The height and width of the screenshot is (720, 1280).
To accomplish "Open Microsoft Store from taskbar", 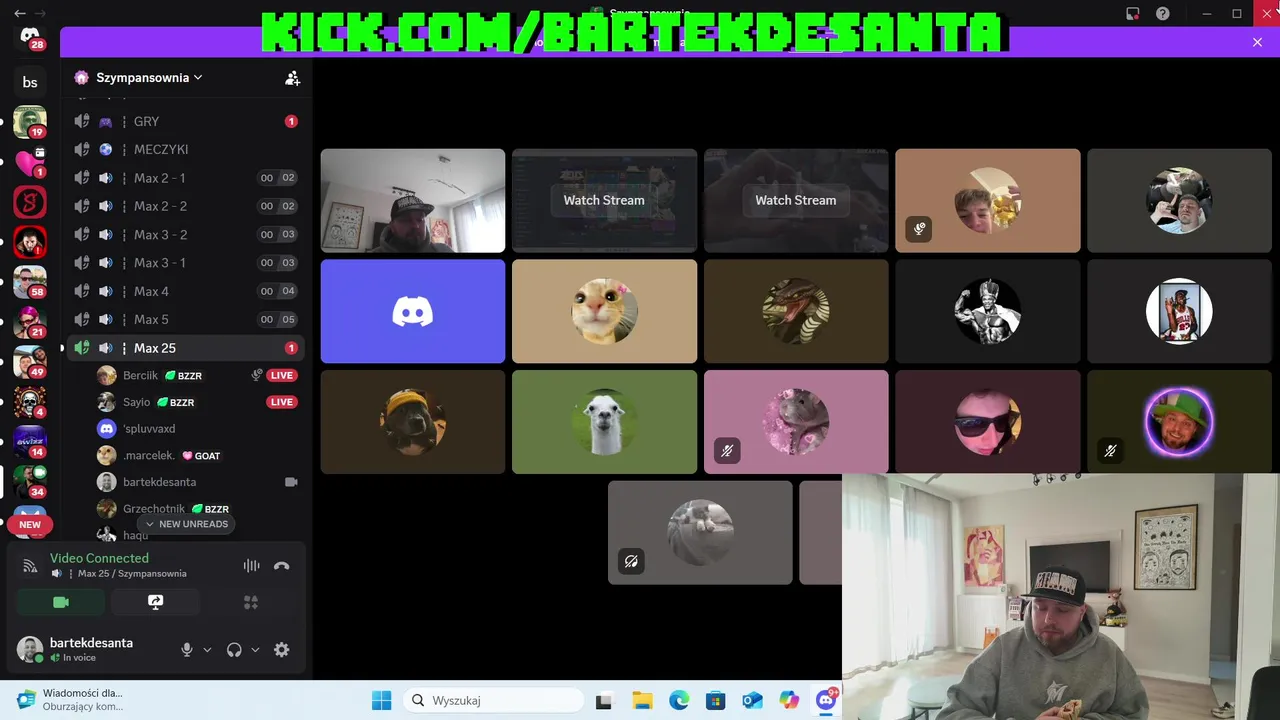I will point(715,700).
